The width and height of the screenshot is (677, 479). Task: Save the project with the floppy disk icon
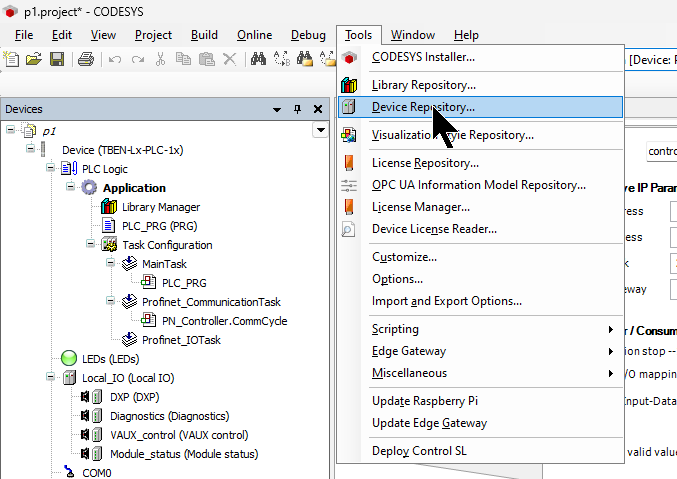57,59
